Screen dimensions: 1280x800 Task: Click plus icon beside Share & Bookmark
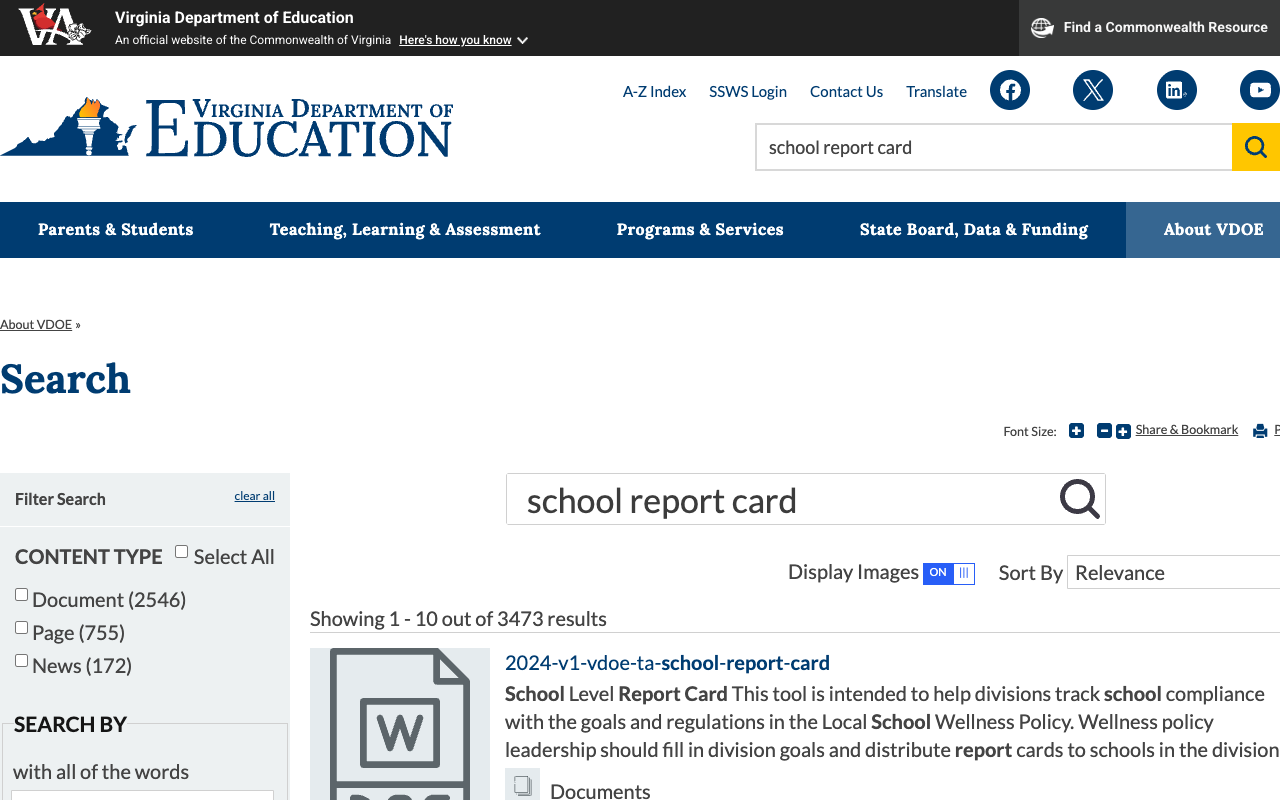[x=1123, y=432]
